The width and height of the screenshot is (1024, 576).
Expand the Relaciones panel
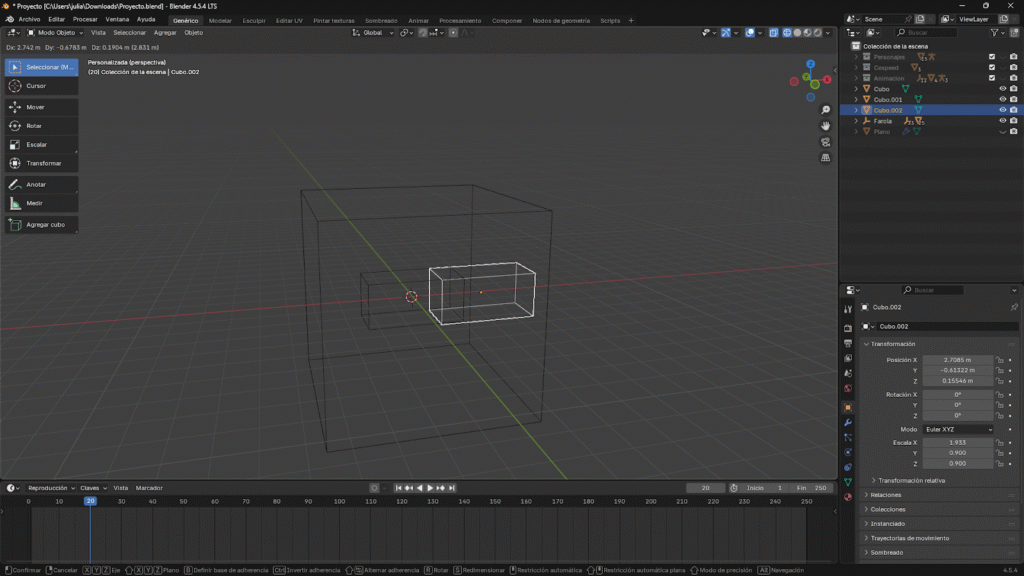886,495
